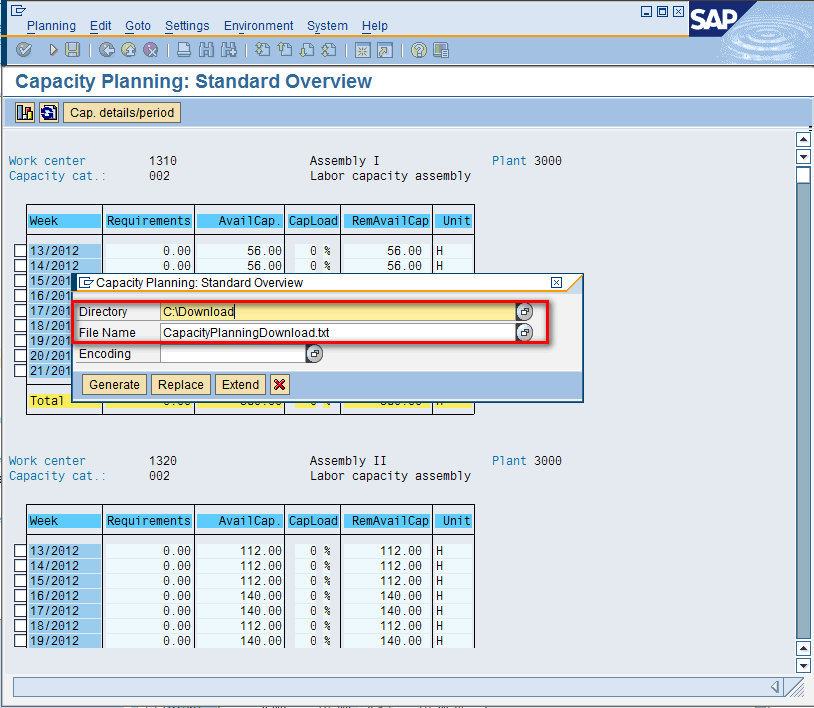814x708 pixels.
Task: Open Help via the question mark icon
Action: pos(419,50)
